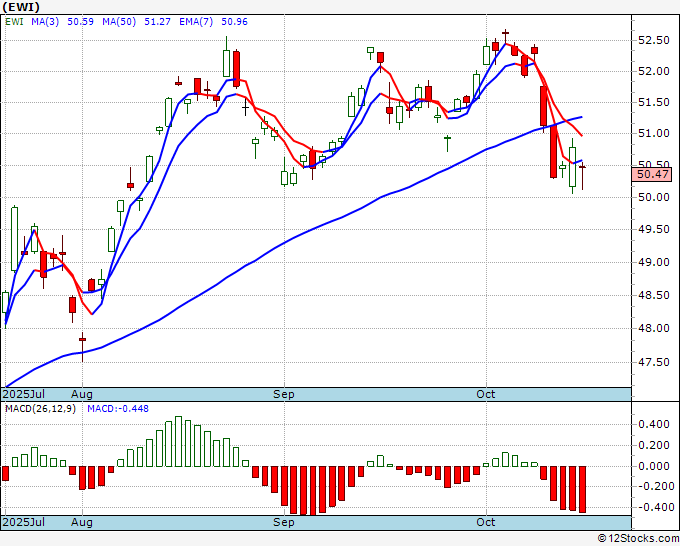Click the 52.00 price axis label
680x546 pixels.
[x=654, y=71]
